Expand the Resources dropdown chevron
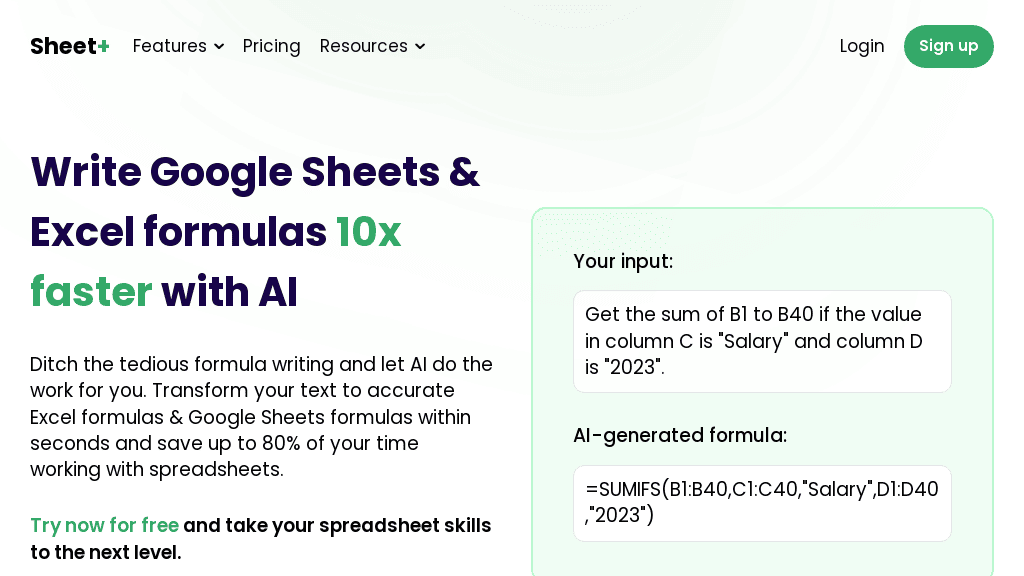Viewport: 1024px width, 576px height. (x=420, y=47)
